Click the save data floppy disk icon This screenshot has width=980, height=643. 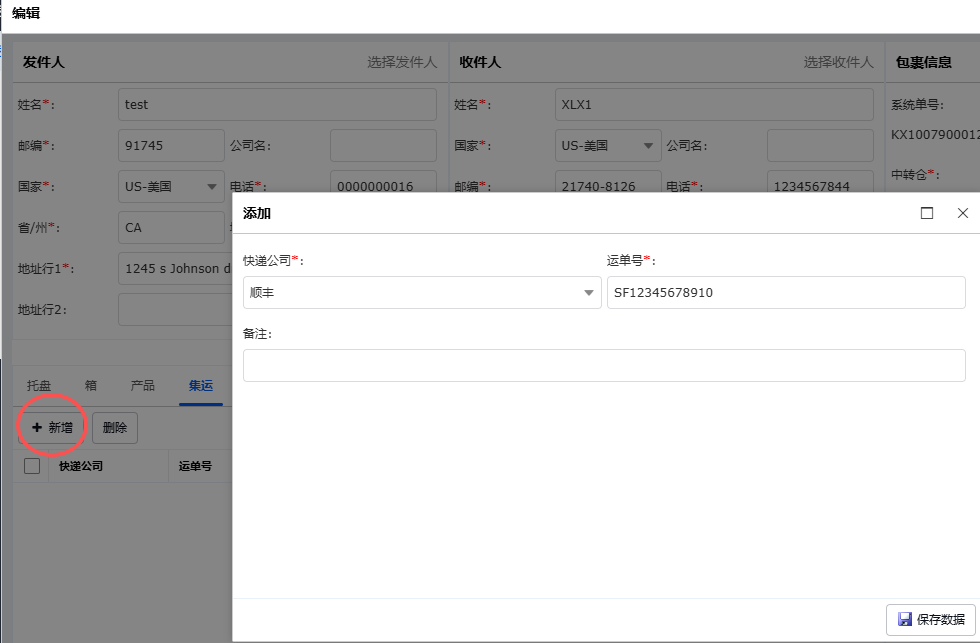pyautogui.click(x=904, y=620)
